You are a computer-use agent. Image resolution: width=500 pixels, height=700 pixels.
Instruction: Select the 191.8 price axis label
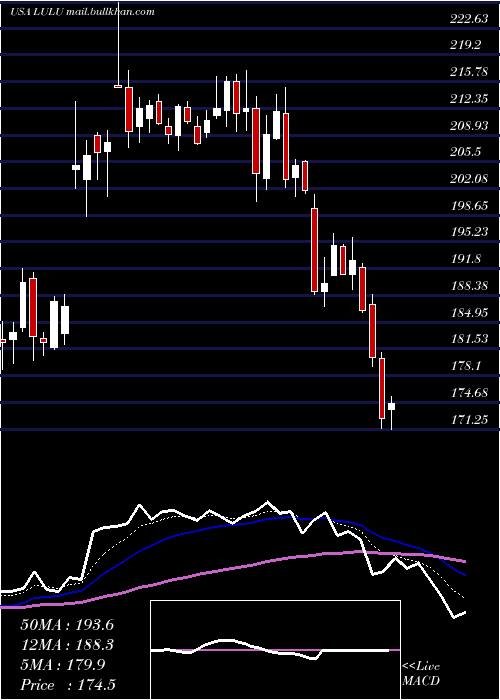466,259
